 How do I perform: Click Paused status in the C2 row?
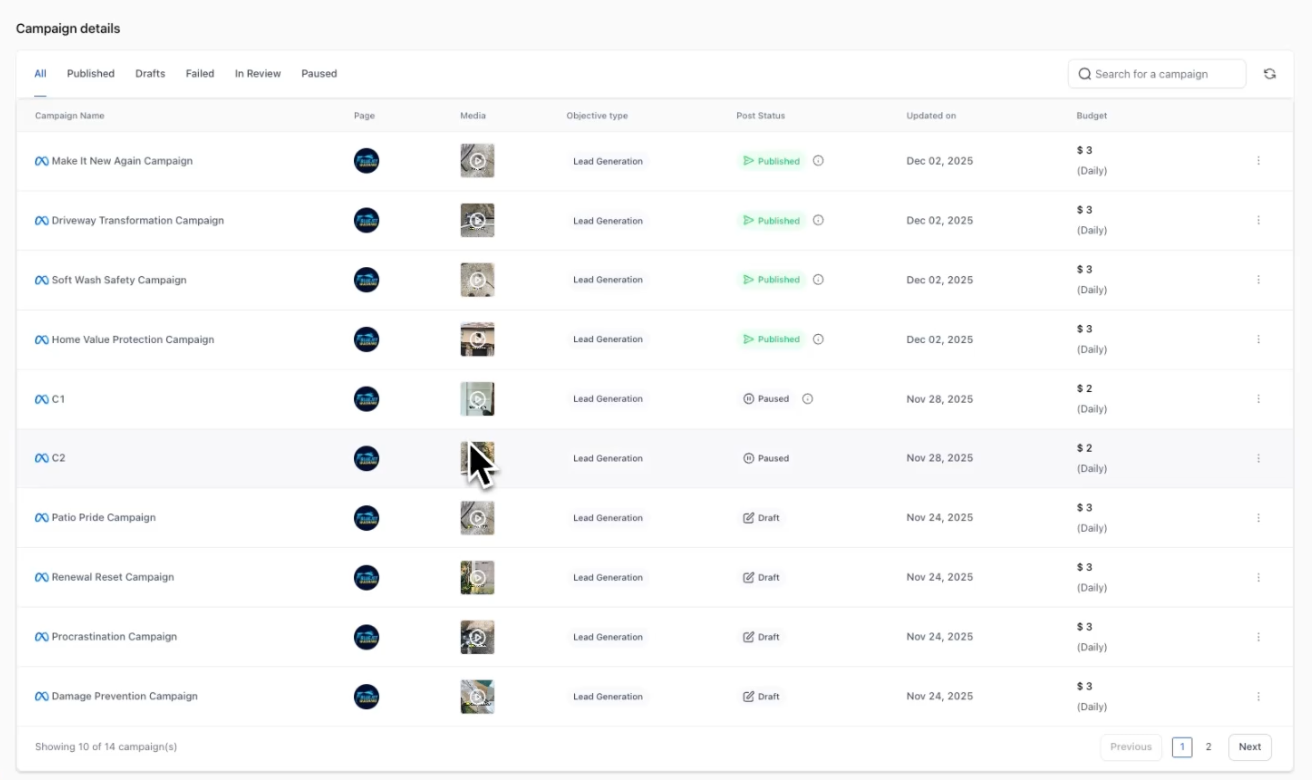point(766,458)
